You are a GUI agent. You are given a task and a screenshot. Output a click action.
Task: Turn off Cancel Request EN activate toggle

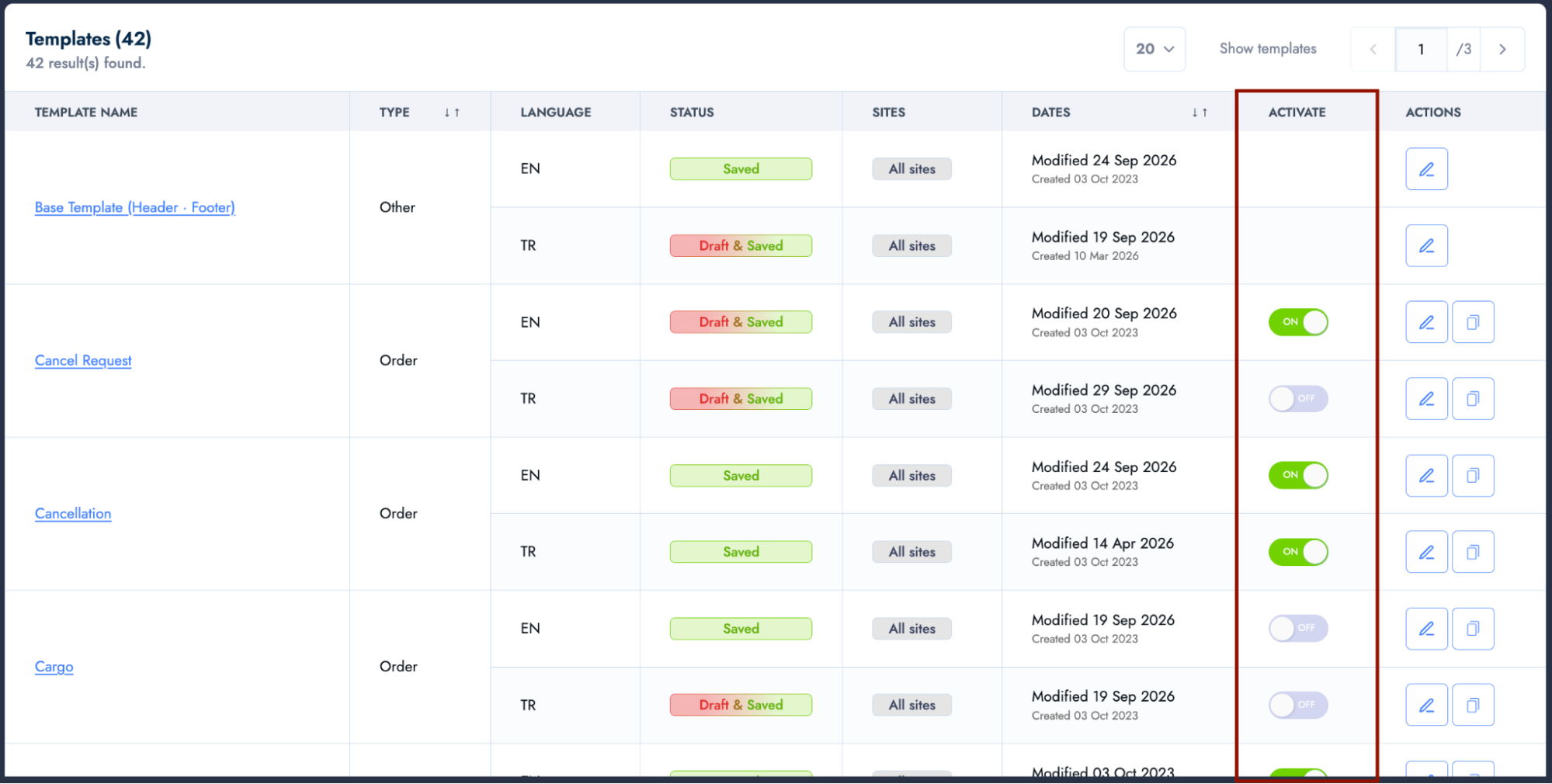click(1298, 322)
